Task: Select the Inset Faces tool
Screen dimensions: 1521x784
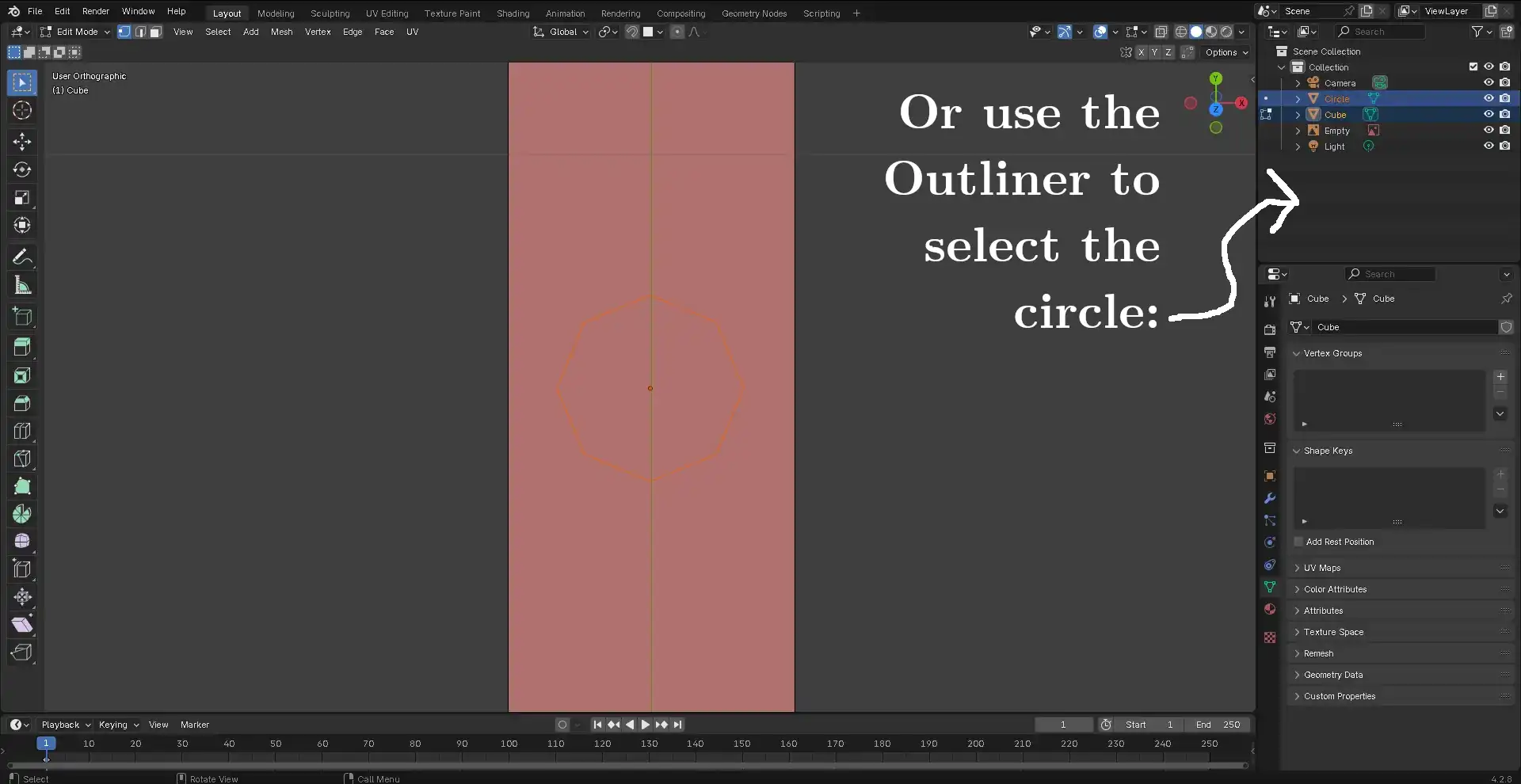Action: (x=22, y=375)
